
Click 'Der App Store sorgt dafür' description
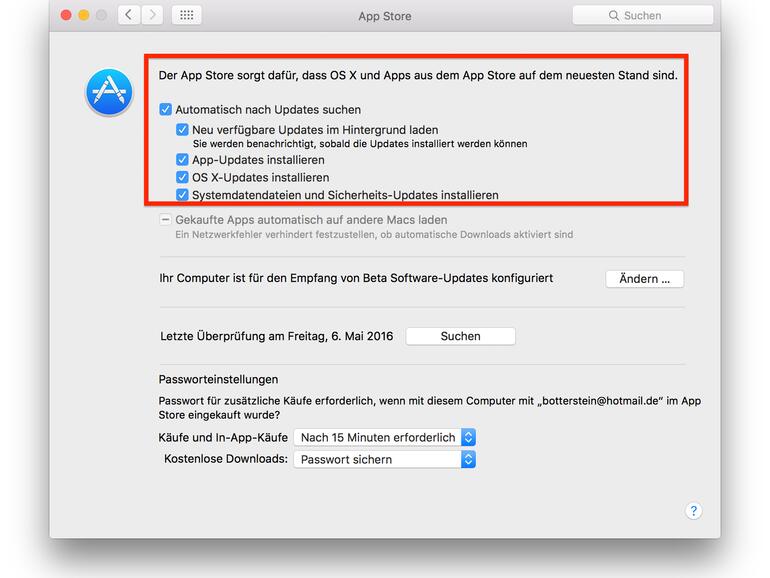(x=418, y=75)
